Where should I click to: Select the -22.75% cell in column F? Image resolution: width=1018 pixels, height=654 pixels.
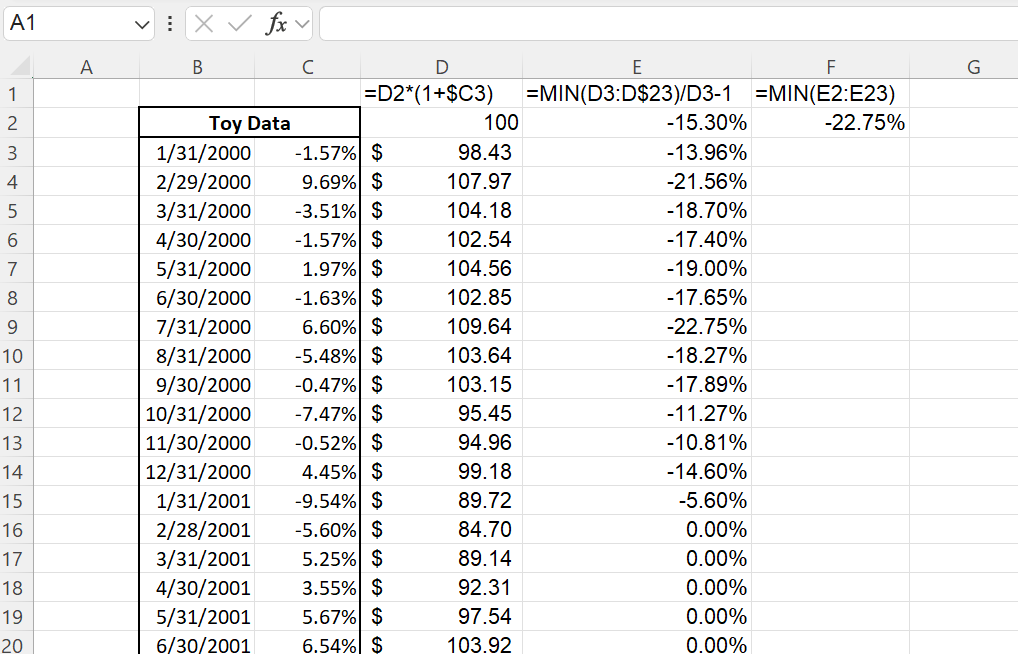click(830, 123)
